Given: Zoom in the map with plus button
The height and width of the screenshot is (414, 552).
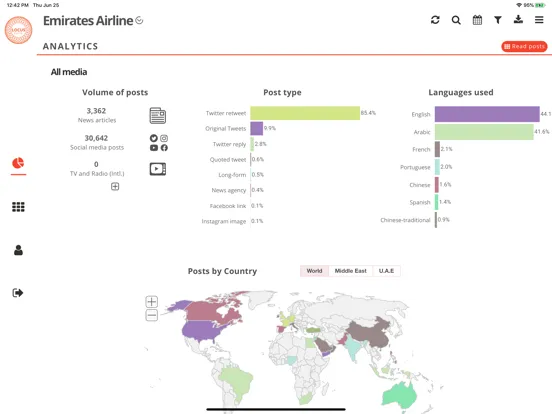Looking at the screenshot, I should coord(152,302).
